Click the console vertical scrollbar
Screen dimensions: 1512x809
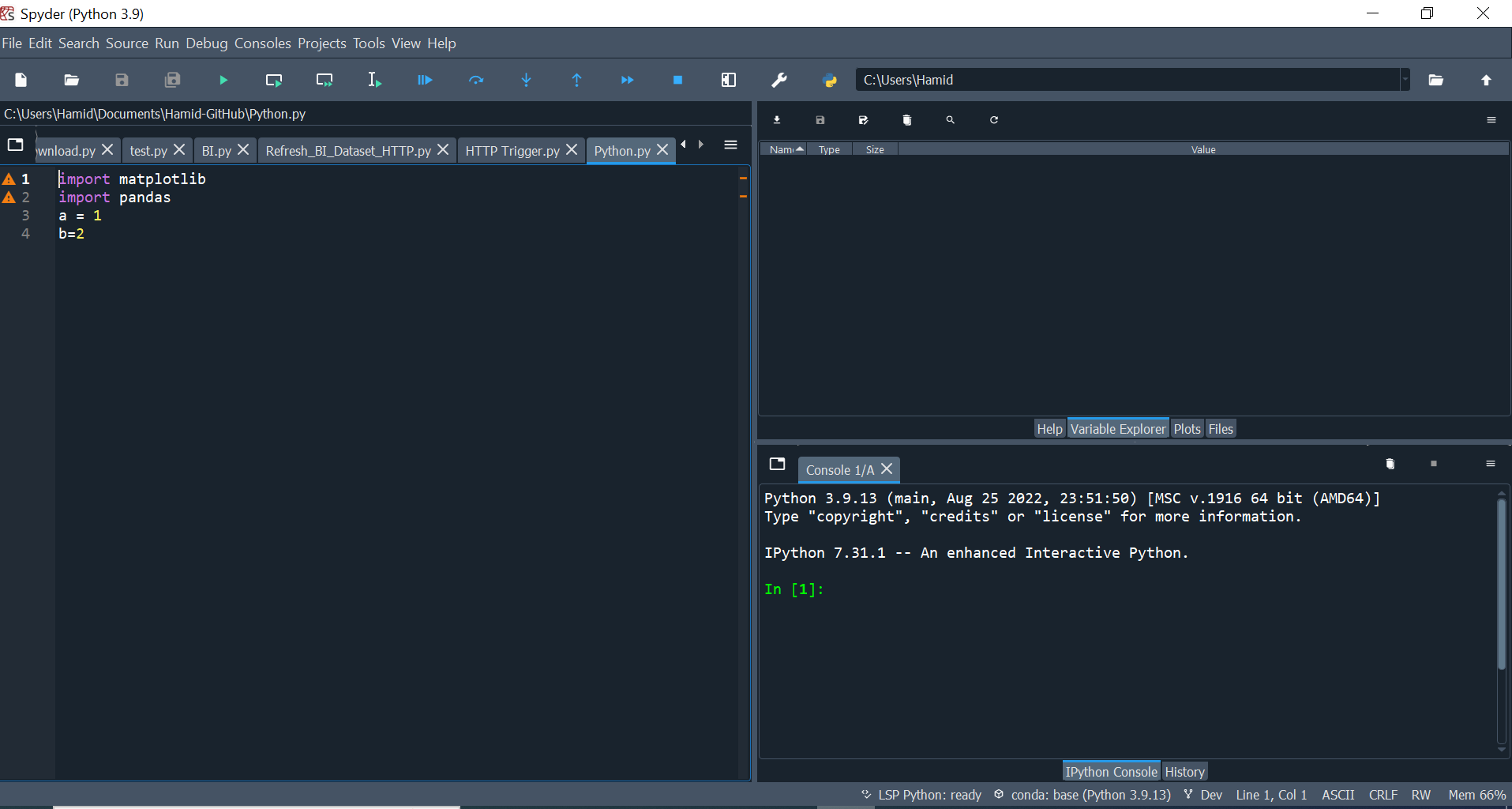(x=1502, y=585)
